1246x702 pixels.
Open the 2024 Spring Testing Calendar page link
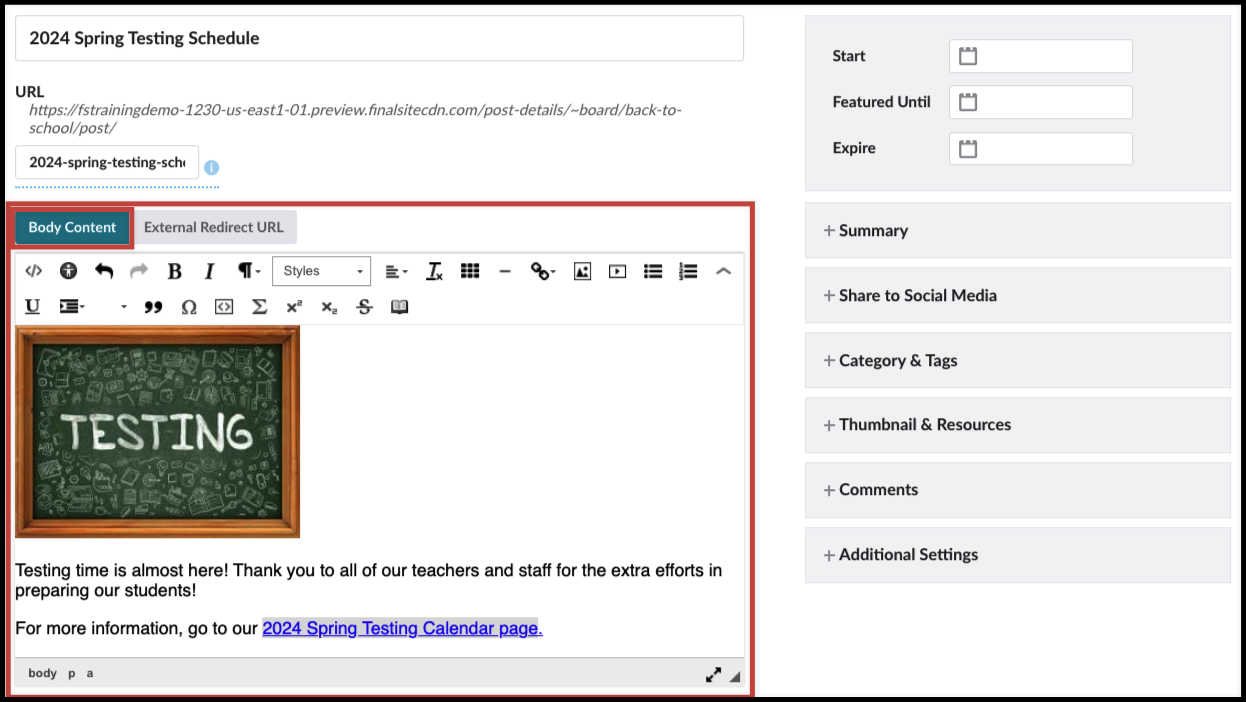click(x=400, y=628)
